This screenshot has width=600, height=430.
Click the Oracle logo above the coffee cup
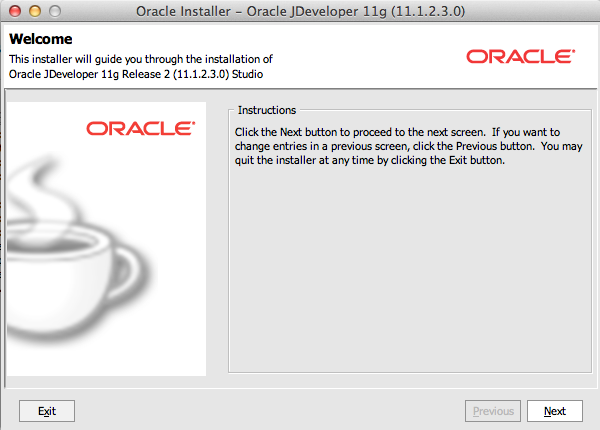(x=140, y=129)
